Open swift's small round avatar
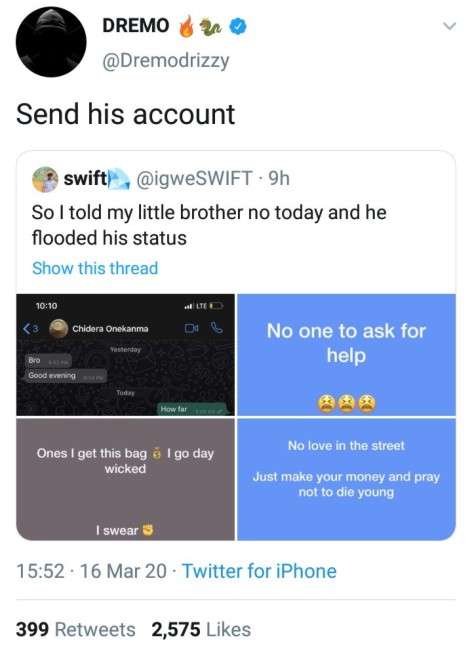The width and height of the screenshot is (472, 648). click(x=45, y=179)
